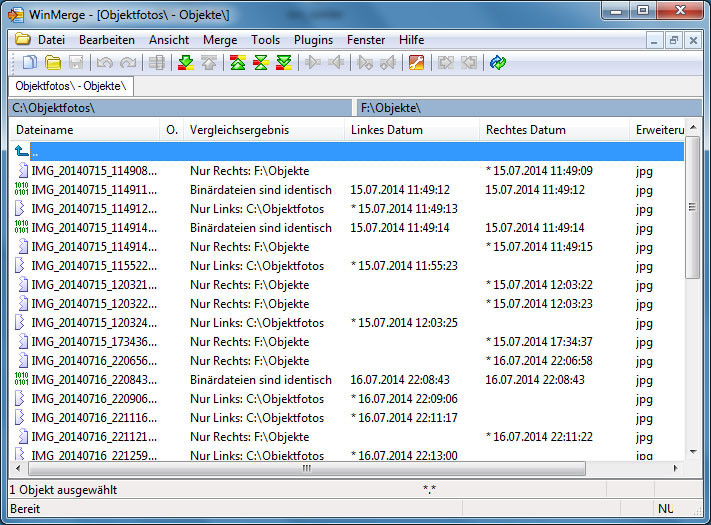Viewport: 711px width, 525px height.
Task: Select file IMG_20140716_220906
Action: 94,399
